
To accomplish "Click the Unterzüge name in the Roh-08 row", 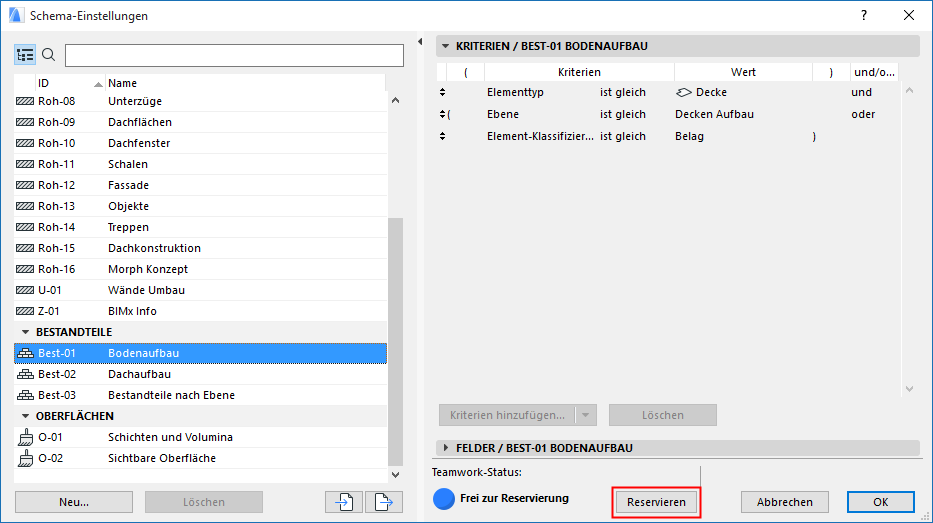I will (x=135, y=101).
